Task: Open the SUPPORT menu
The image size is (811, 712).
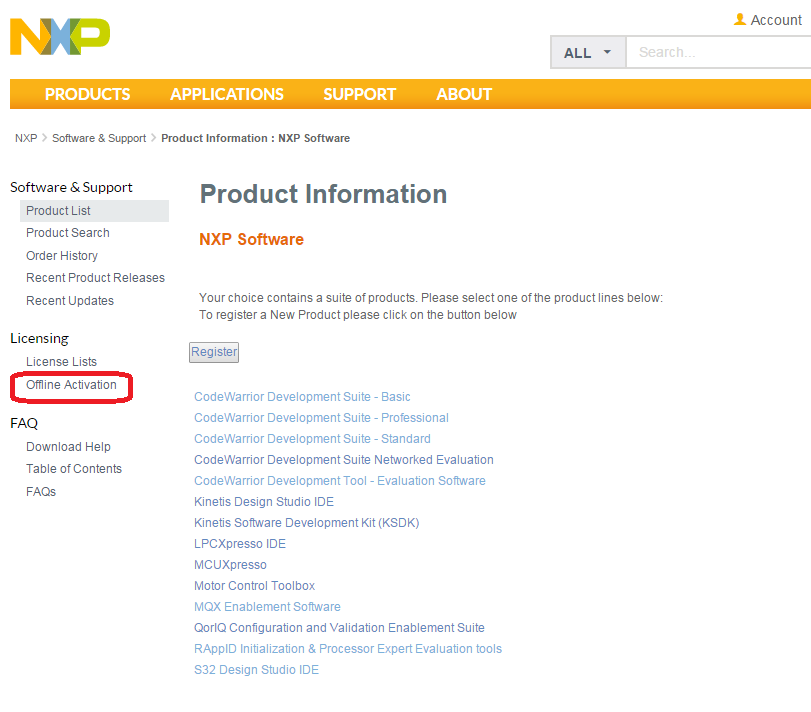Action: tap(359, 94)
